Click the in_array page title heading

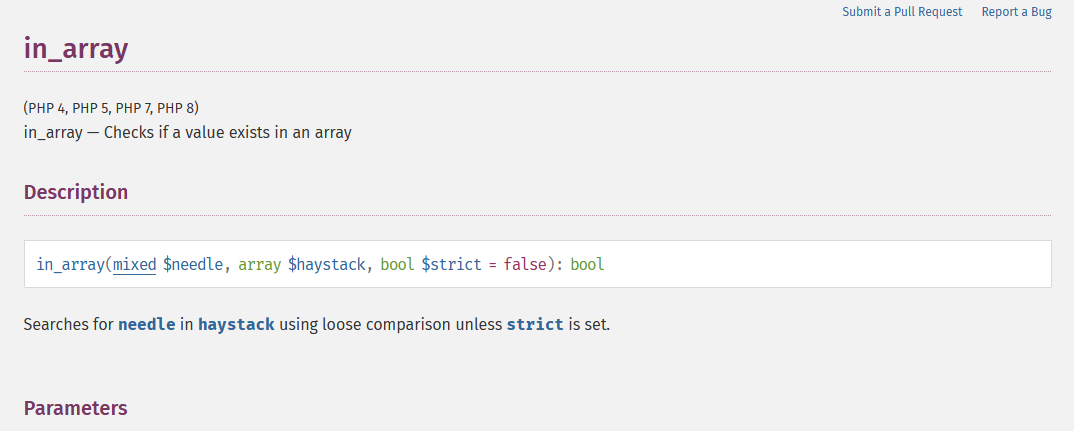pos(76,49)
